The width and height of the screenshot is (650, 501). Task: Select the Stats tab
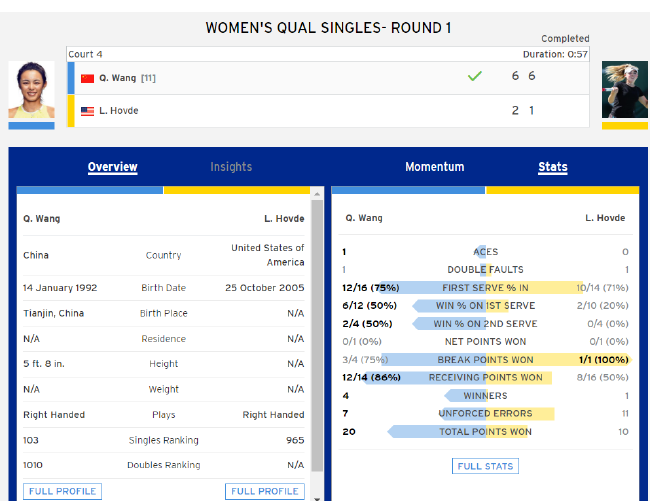[x=553, y=167]
